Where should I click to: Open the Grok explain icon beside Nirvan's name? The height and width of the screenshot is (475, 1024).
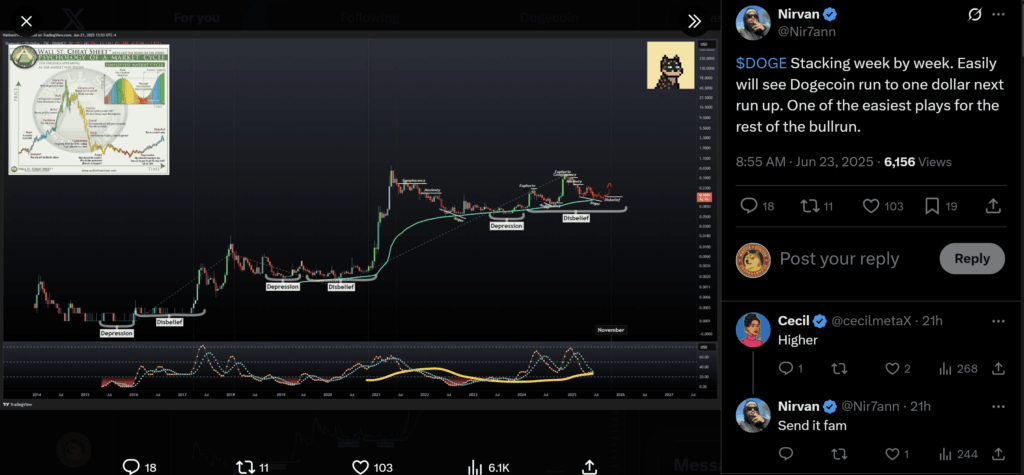[974, 14]
